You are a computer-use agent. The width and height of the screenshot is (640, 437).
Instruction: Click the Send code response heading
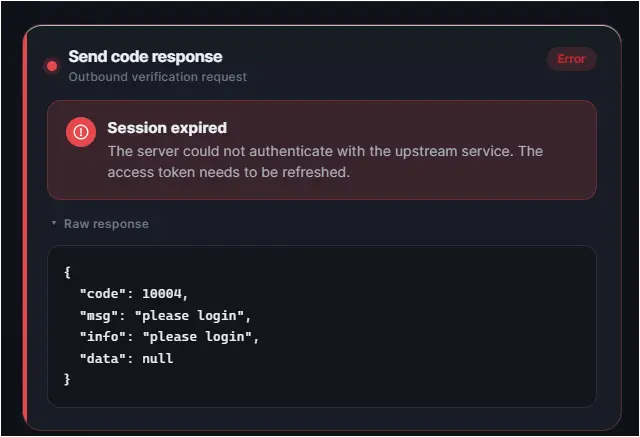click(x=145, y=56)
